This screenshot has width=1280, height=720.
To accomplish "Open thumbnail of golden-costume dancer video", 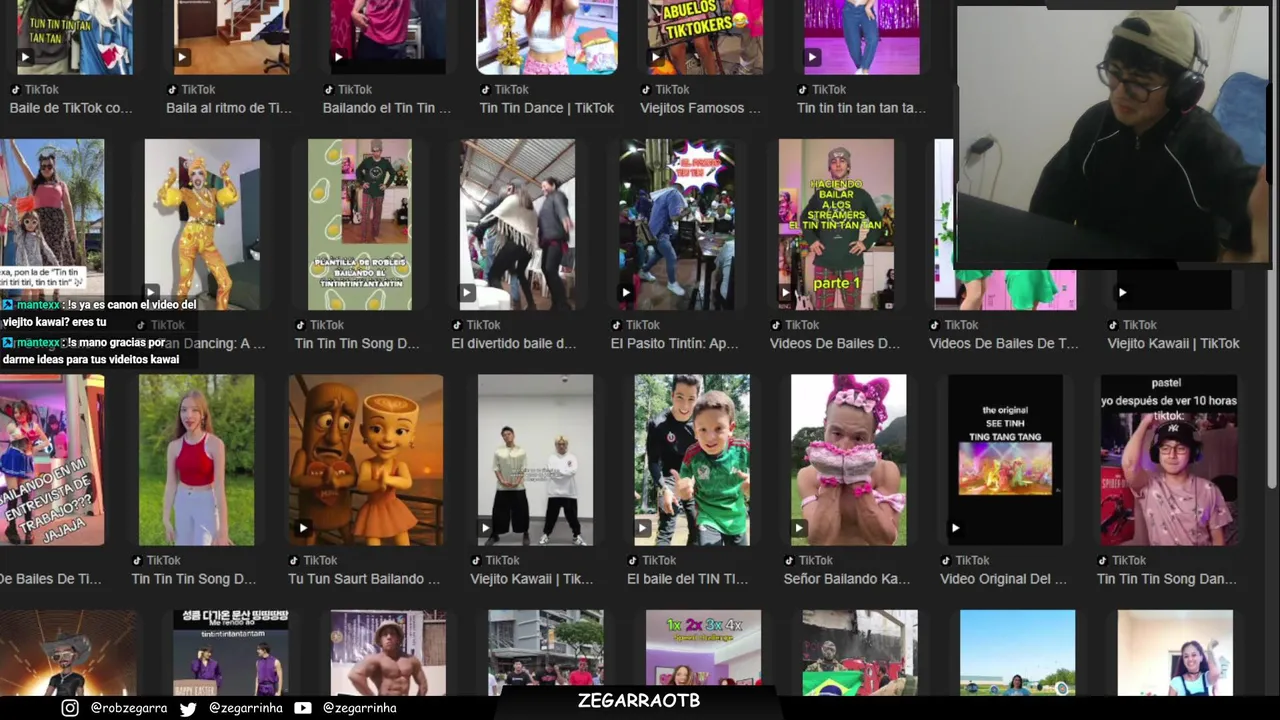I will [x=202, y=225].
